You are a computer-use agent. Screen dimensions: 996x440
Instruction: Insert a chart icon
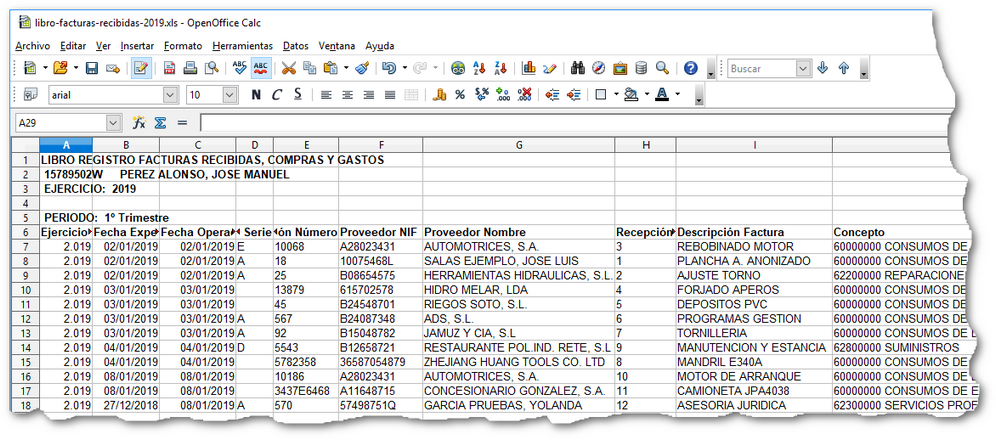[528, 68]
